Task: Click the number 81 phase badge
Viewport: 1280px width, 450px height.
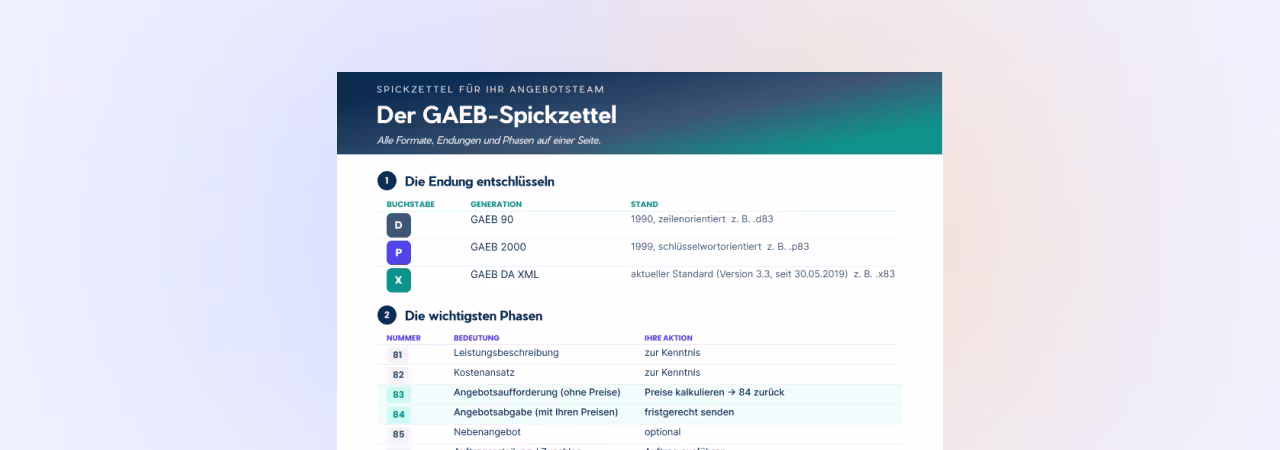Action: coord(398,355)
